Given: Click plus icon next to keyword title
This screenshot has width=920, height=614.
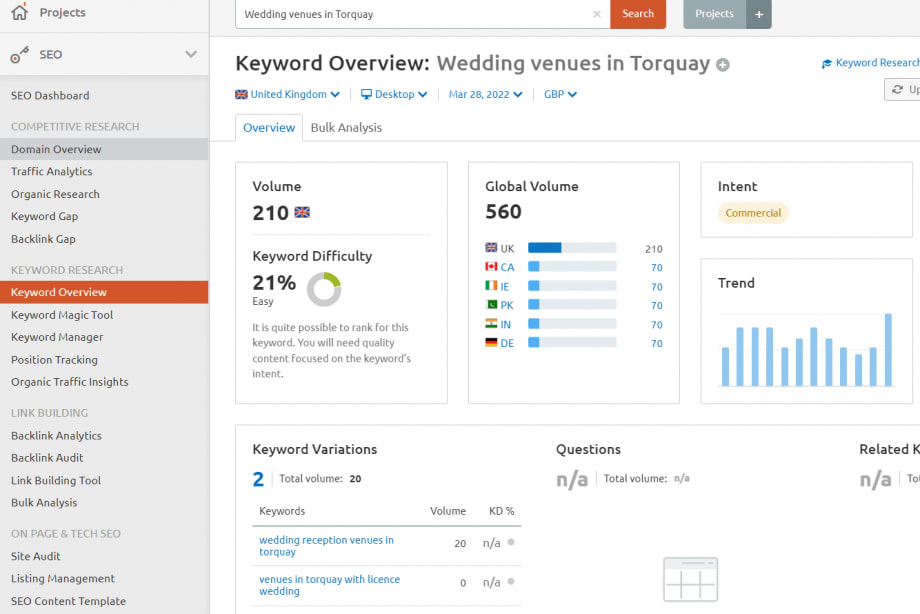Looking at the screenshot, I should click(x=722, y=65).
